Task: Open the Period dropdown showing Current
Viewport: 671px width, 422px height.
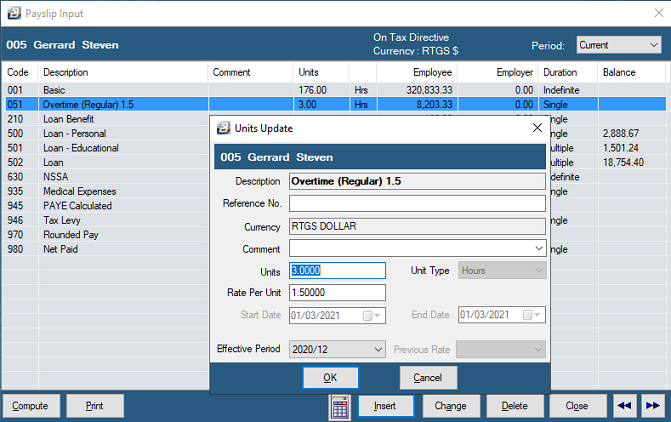Action: 618,45
